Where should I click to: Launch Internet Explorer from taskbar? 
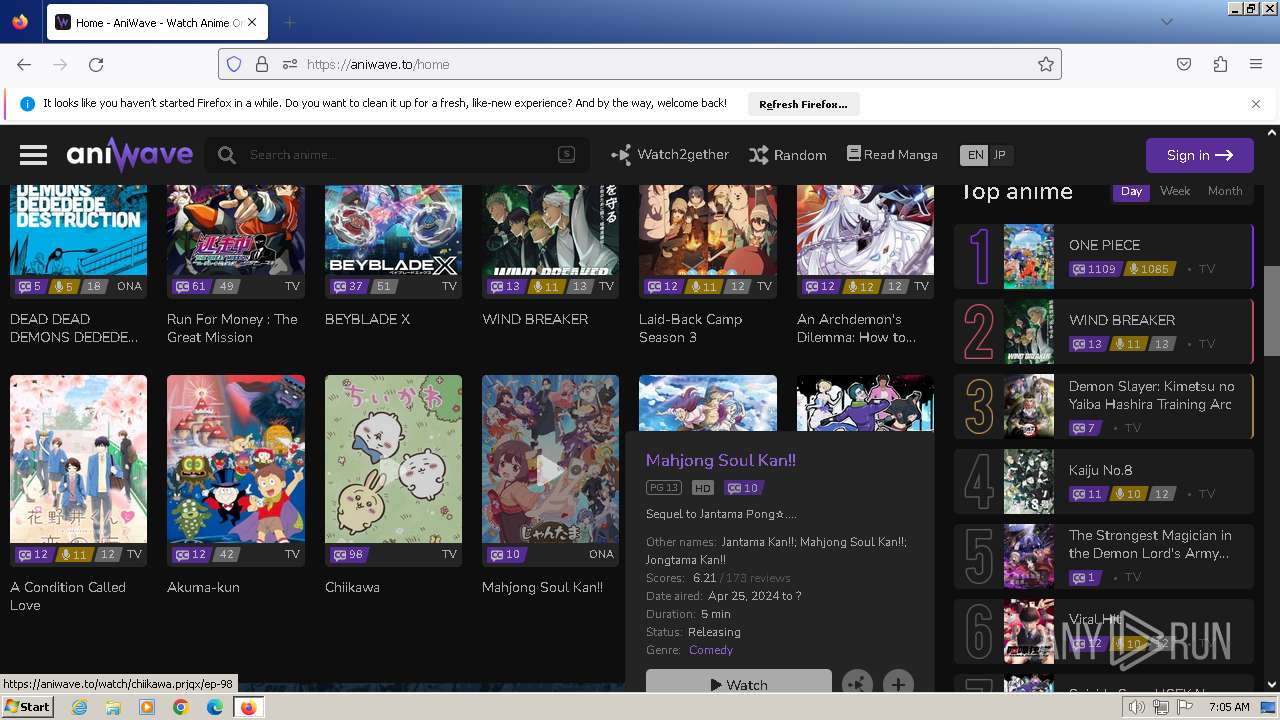point(79,707)
